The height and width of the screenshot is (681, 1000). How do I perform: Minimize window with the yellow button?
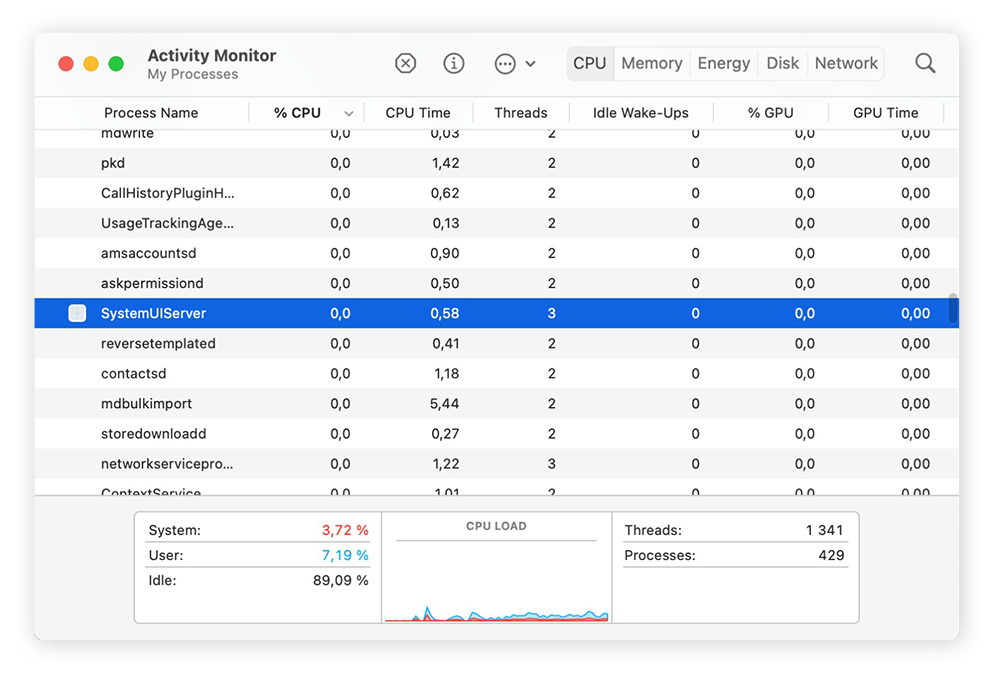click(x=91, y=64)
